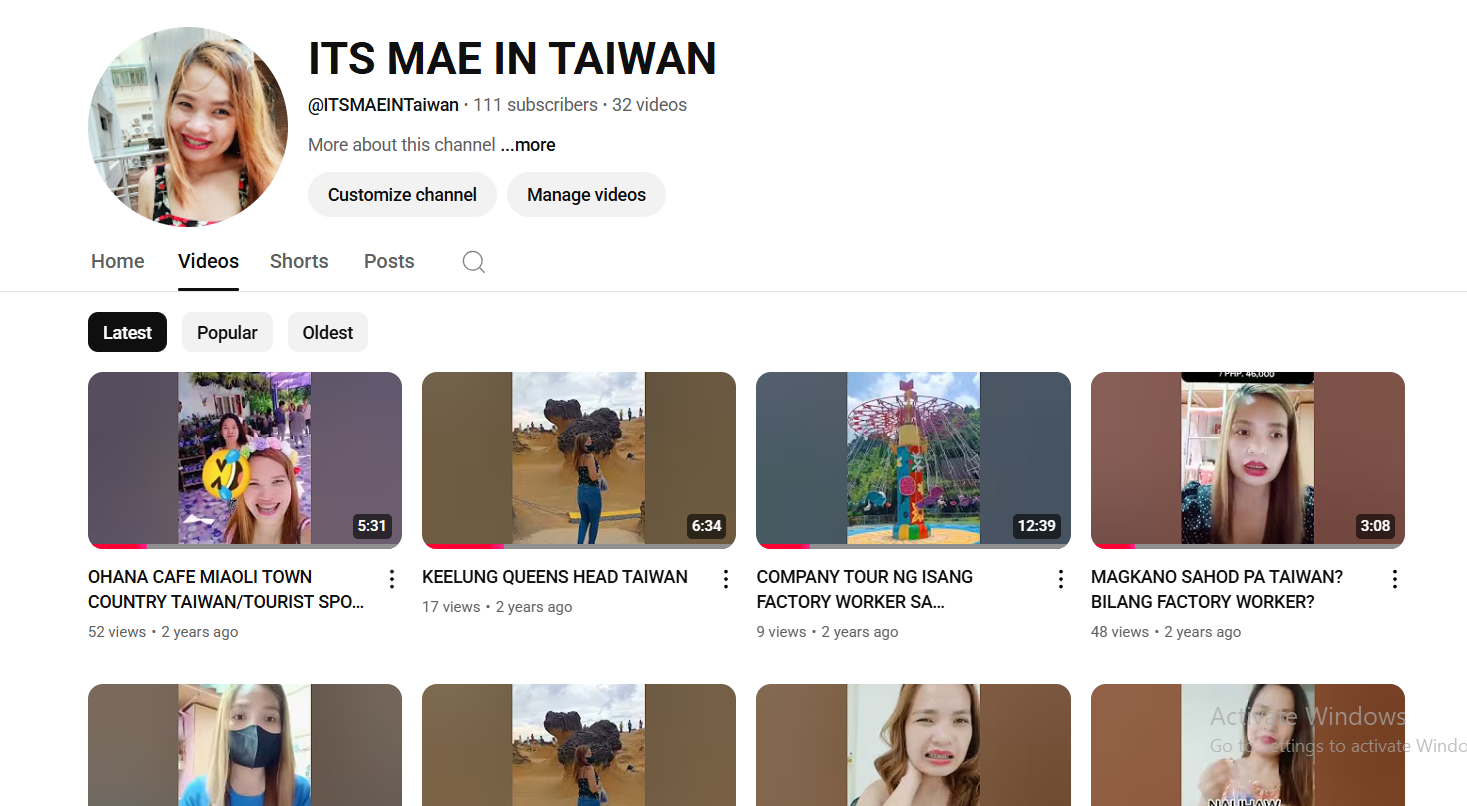Viewport: 1467px width, 806px height.
Task: Play the MAGKANO SAHOD PA TAIWAN thumbnail
Action: click(1248, 460)
